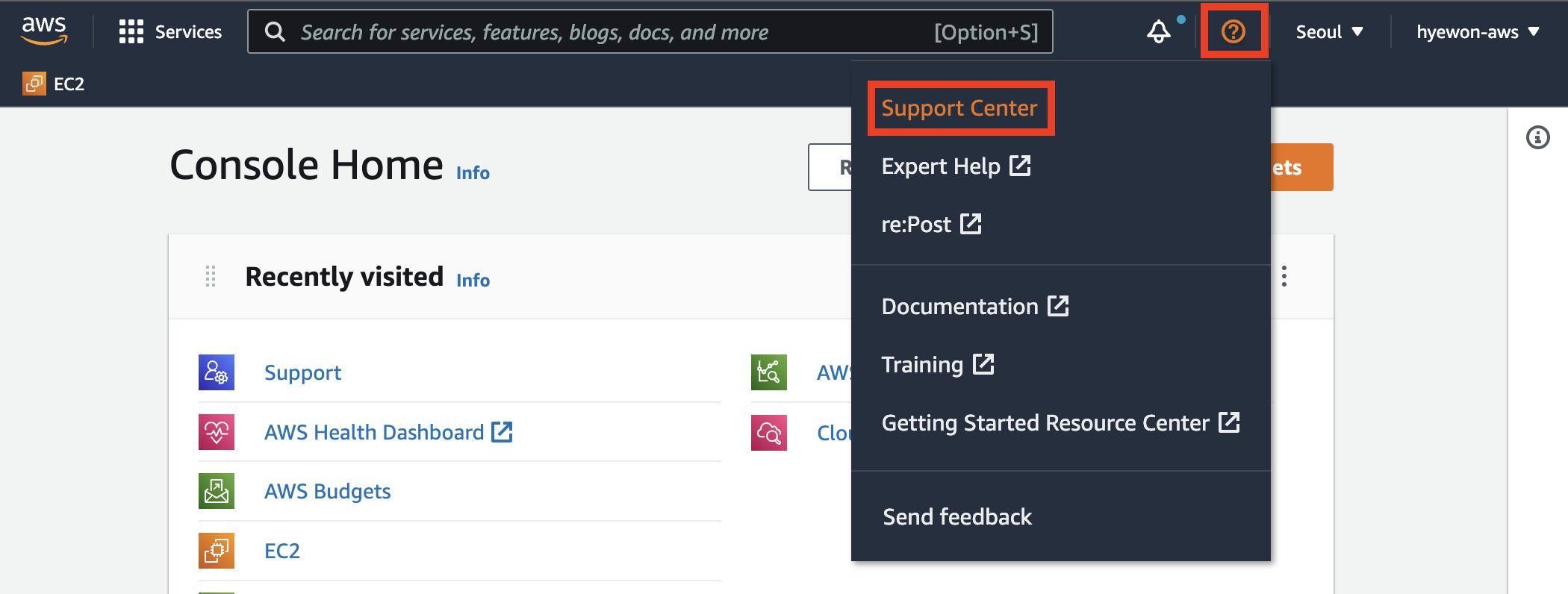1568x594 pixels.
Task: Click the external link icon next to Expert Help
Action: pyautogui.click(x=1020, y=166)
